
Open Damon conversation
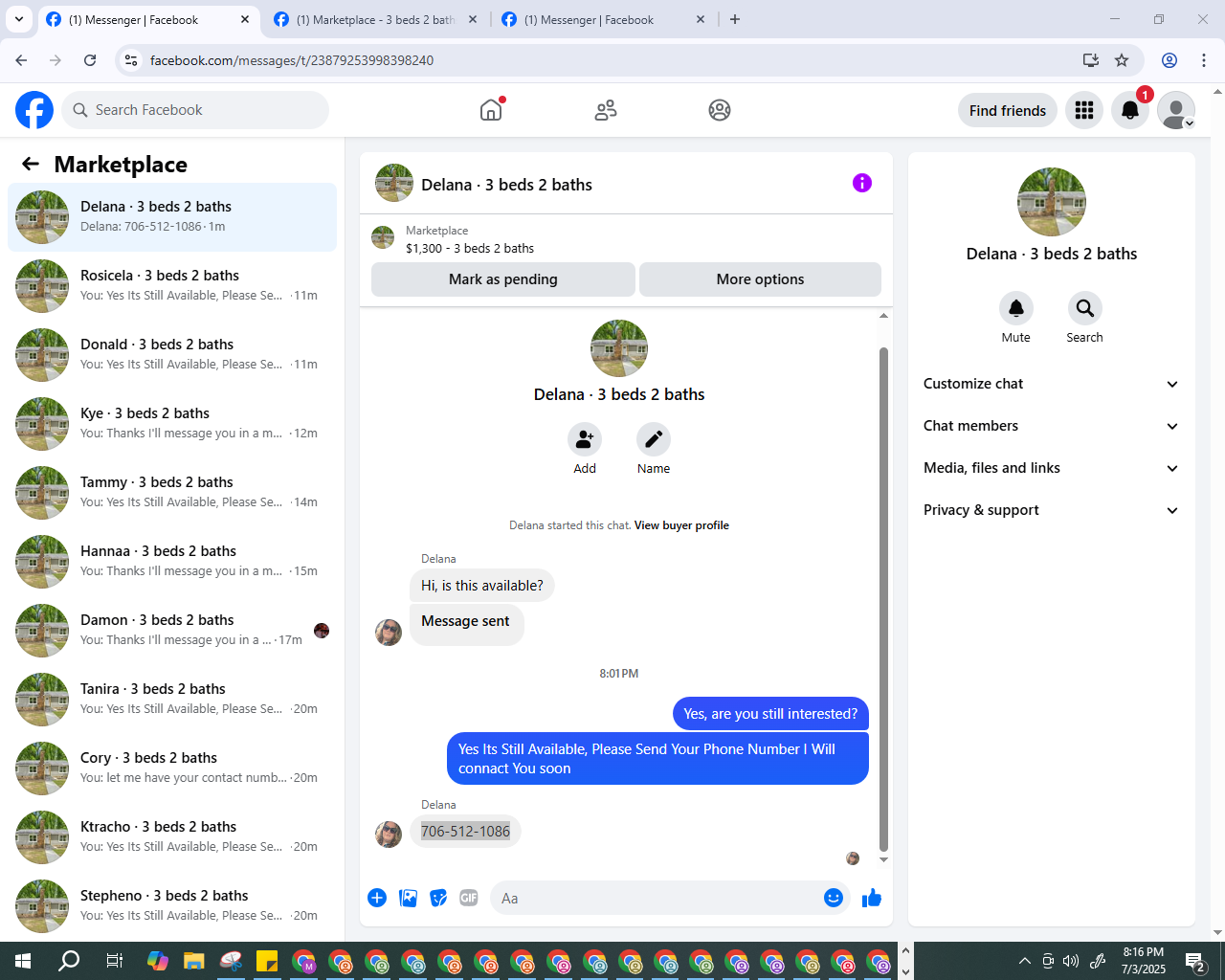click(x=172, y=631)
